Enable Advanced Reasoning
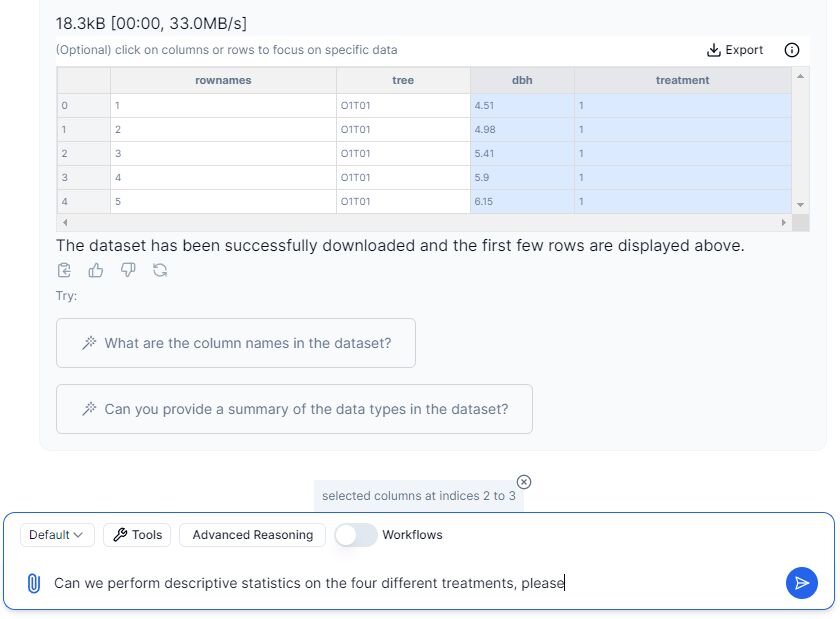Screen dimensions: 840x619 pos(252,535)
